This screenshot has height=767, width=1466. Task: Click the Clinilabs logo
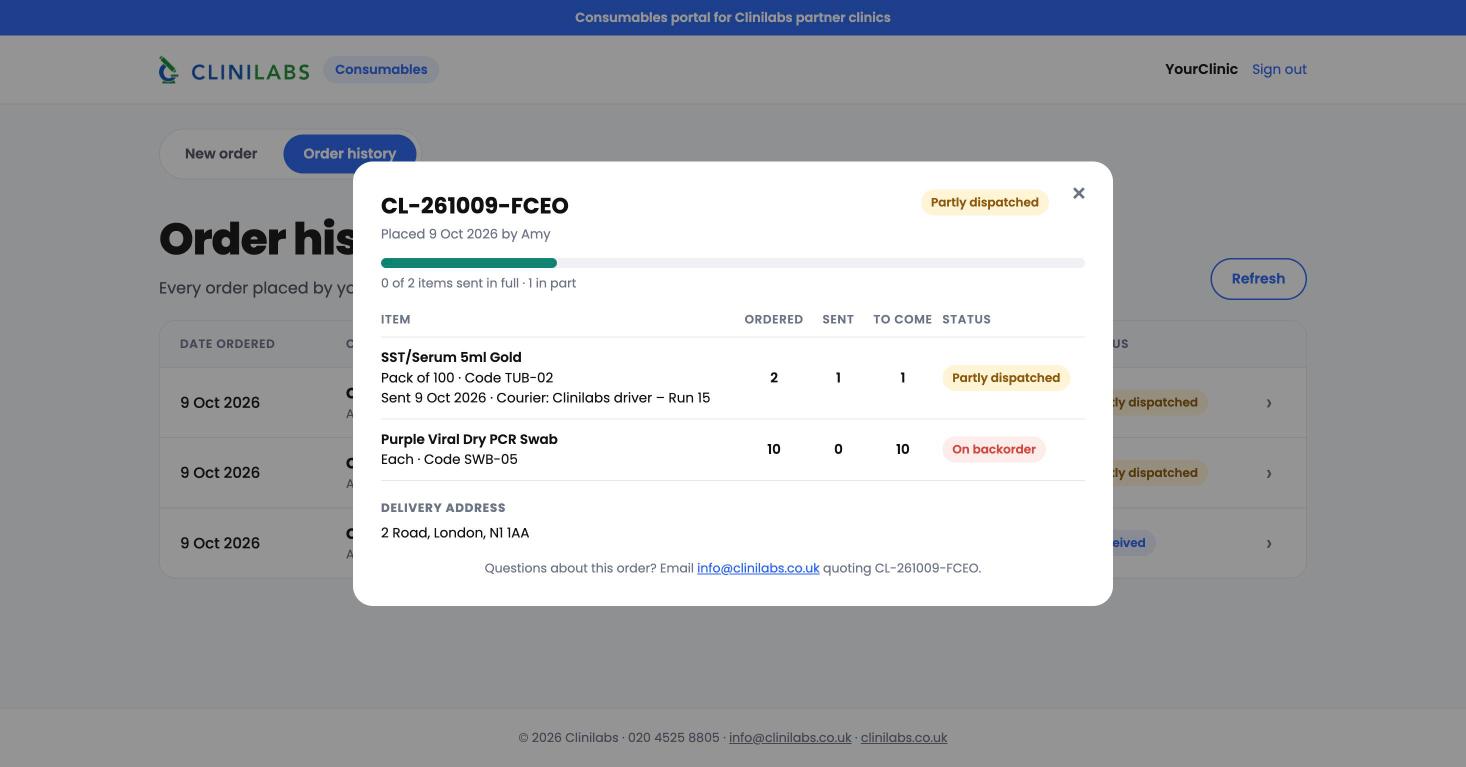pyautogui.click(x=234, y=70)
